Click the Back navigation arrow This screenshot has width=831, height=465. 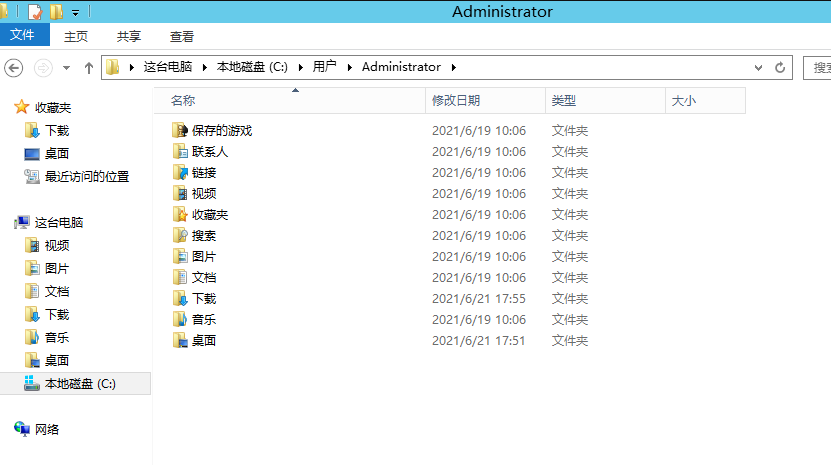click(14, 67)
